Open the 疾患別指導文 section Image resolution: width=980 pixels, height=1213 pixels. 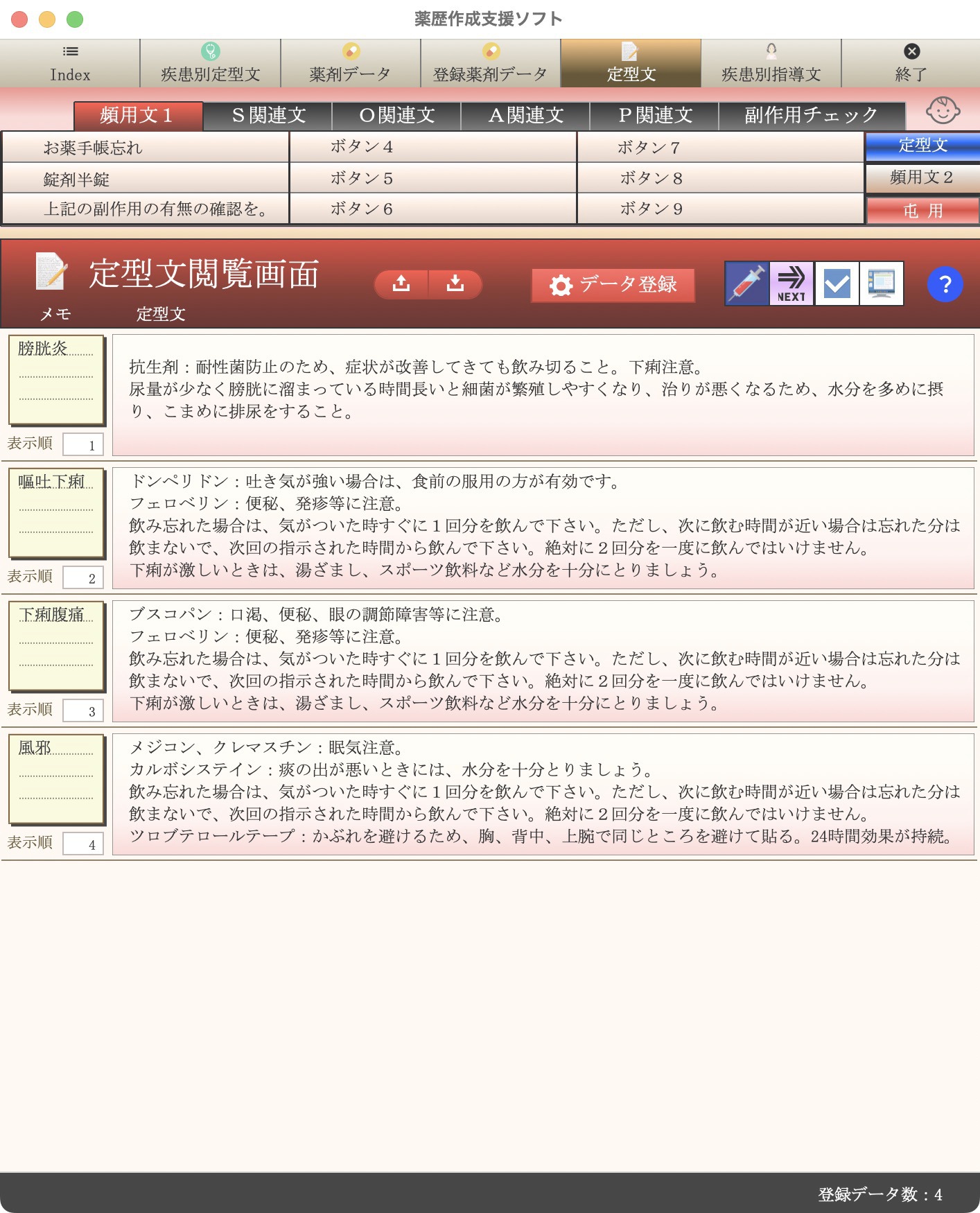coord(771,63)
